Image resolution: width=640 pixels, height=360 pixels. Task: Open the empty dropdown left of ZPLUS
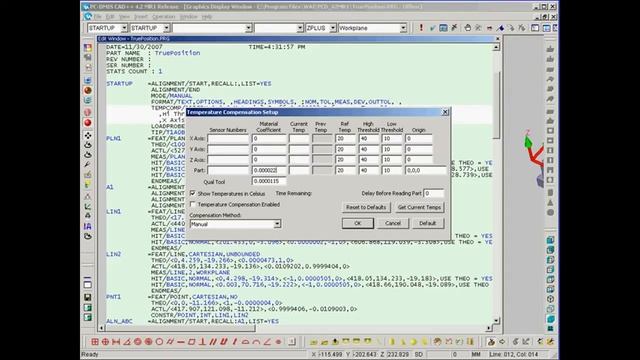click(300, 28)
